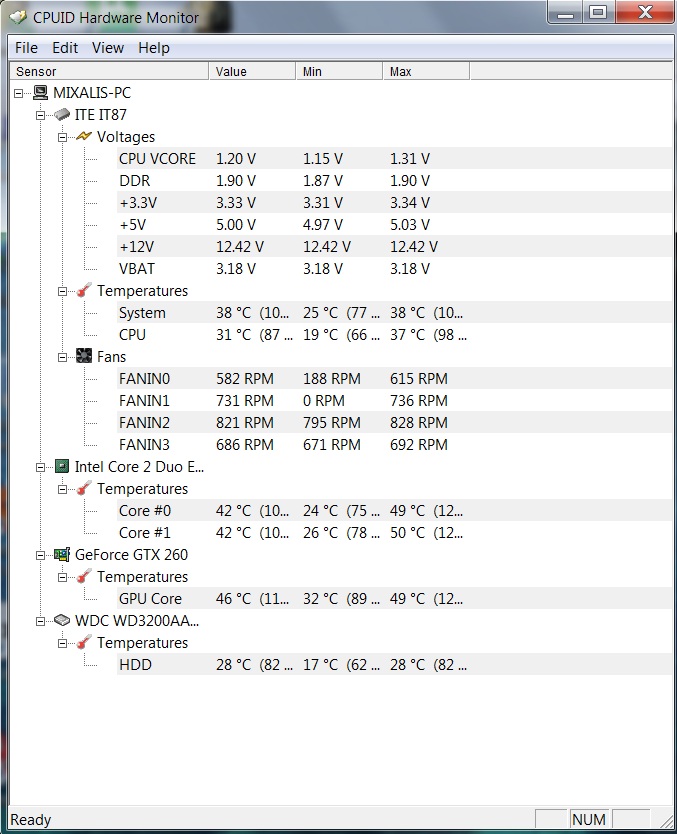677x834 pixels.
Task: Select the GPU Core row
Action: pos(394,598)
